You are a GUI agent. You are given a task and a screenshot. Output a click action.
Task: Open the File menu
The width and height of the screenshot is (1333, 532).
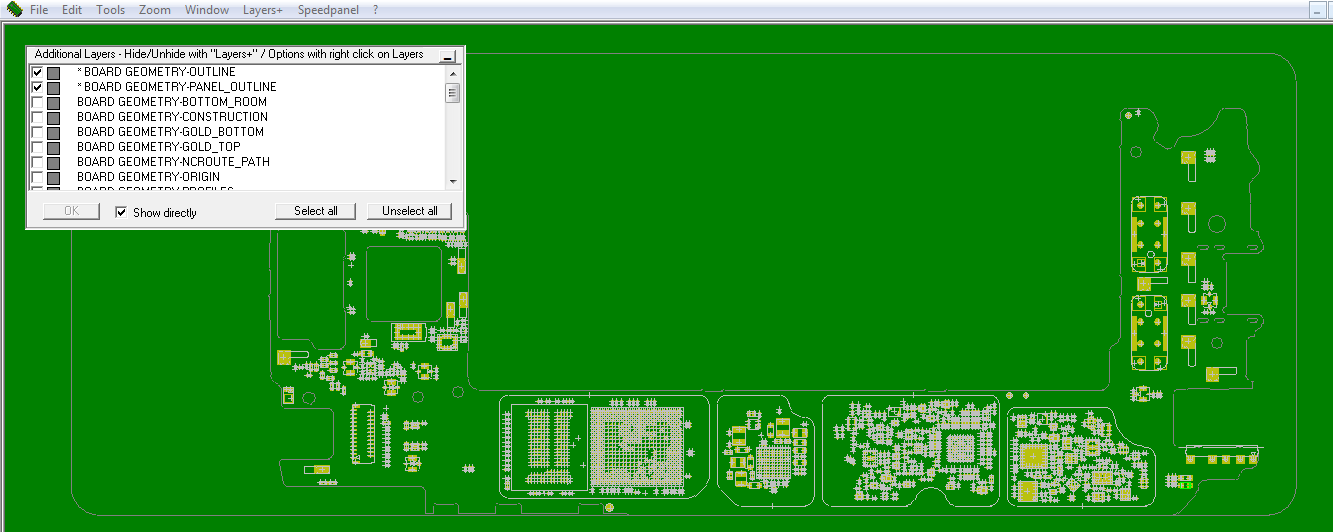click(39, 10)
